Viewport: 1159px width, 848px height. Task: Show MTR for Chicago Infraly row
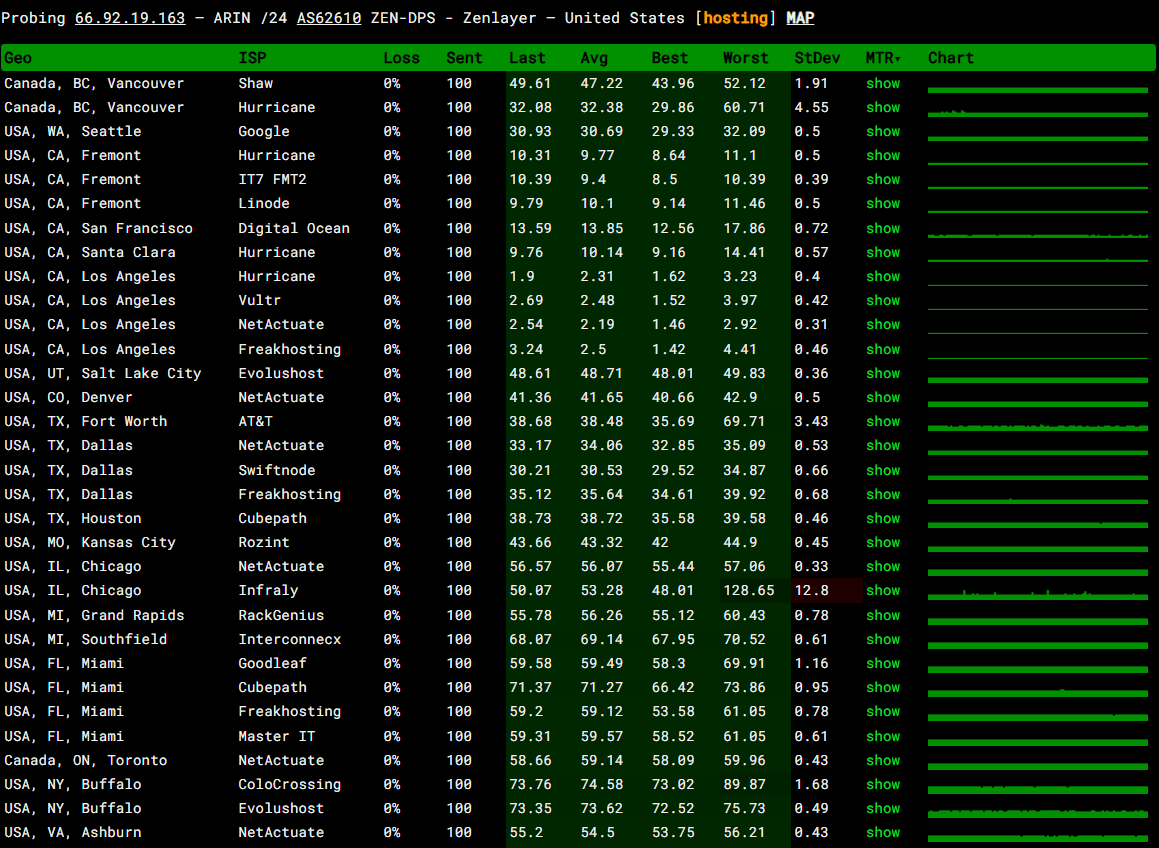[883, 590]
